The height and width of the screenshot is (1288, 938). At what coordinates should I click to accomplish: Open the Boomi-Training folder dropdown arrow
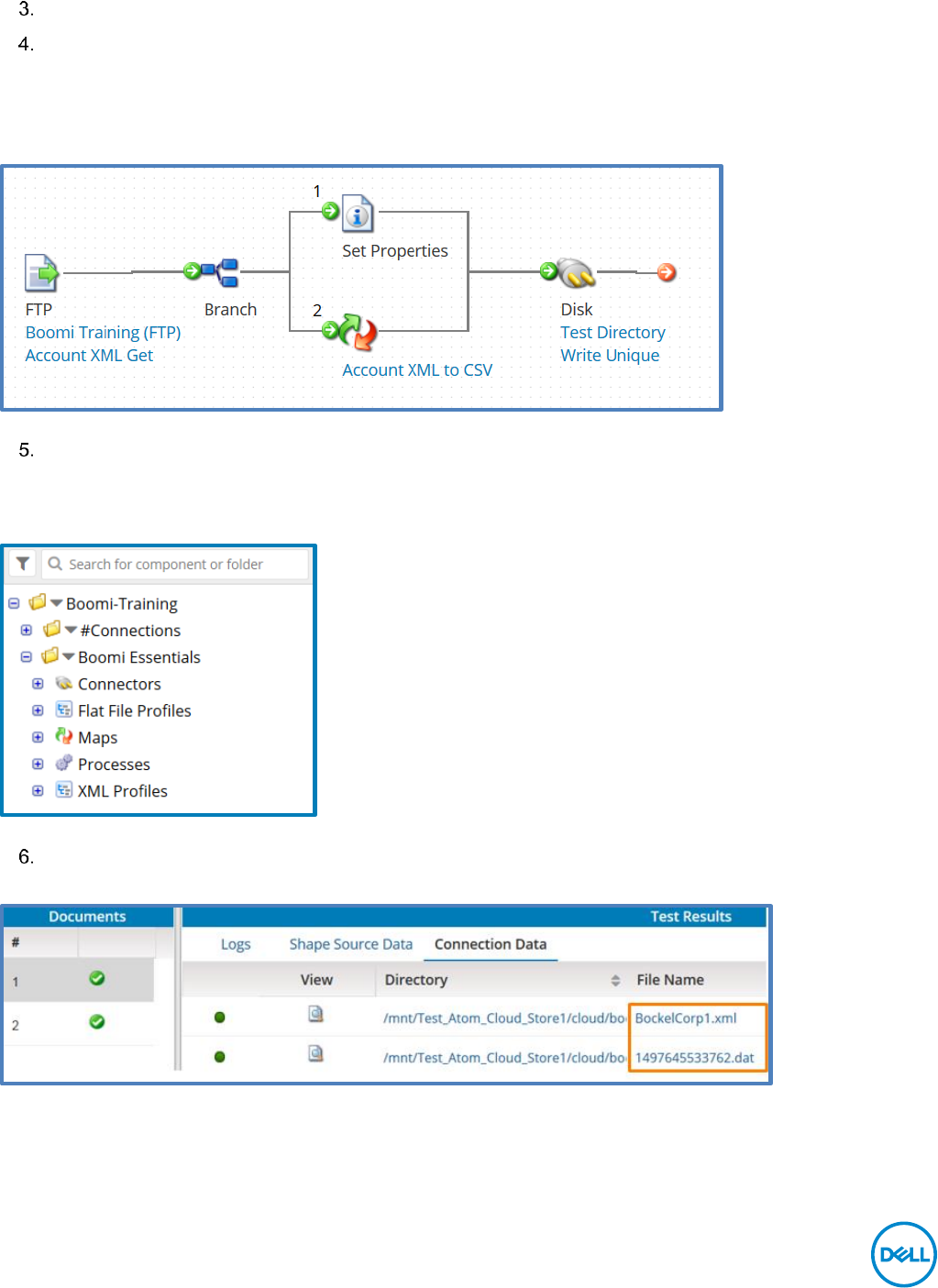[57, 603]
